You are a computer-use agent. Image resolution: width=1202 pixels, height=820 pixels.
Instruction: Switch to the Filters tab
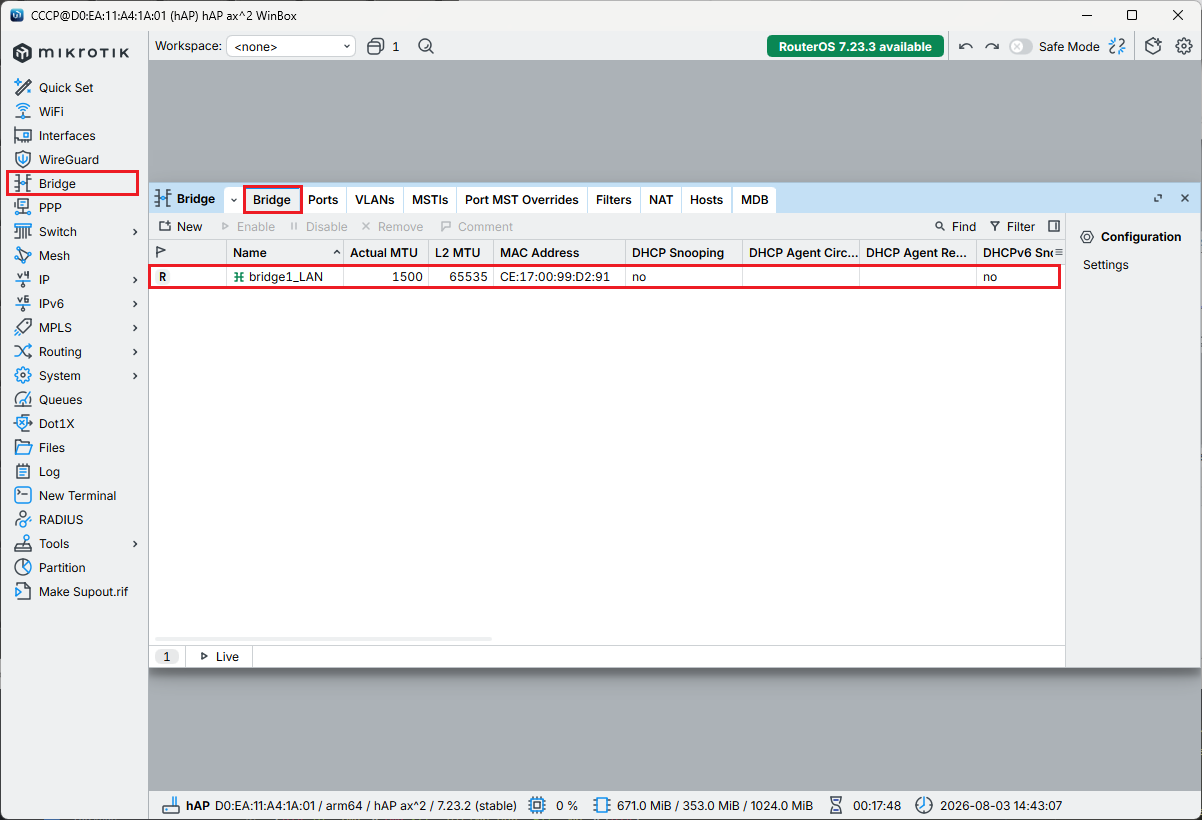[614, 200]
